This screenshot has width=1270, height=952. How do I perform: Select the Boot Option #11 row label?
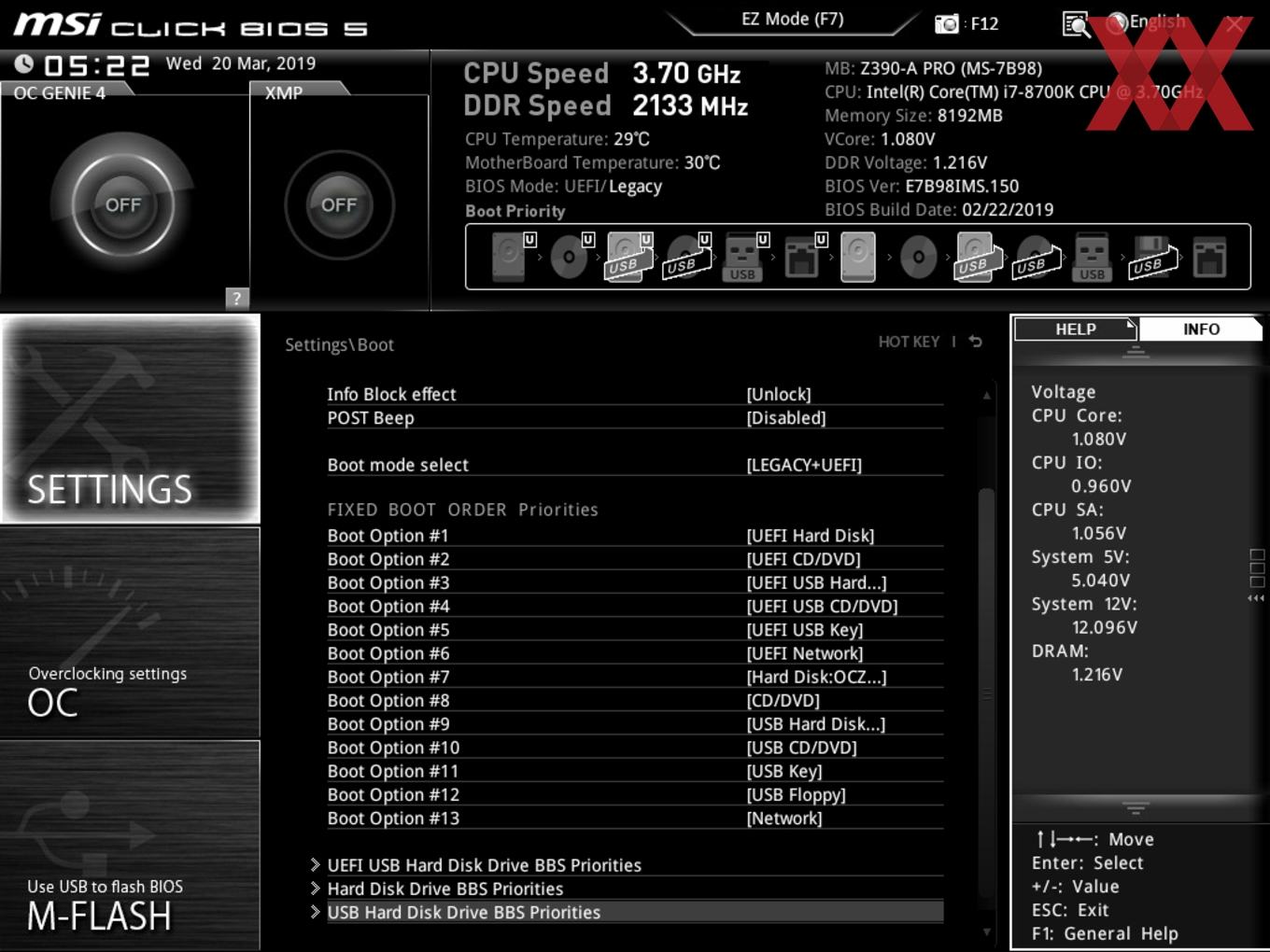pos(393,771)
